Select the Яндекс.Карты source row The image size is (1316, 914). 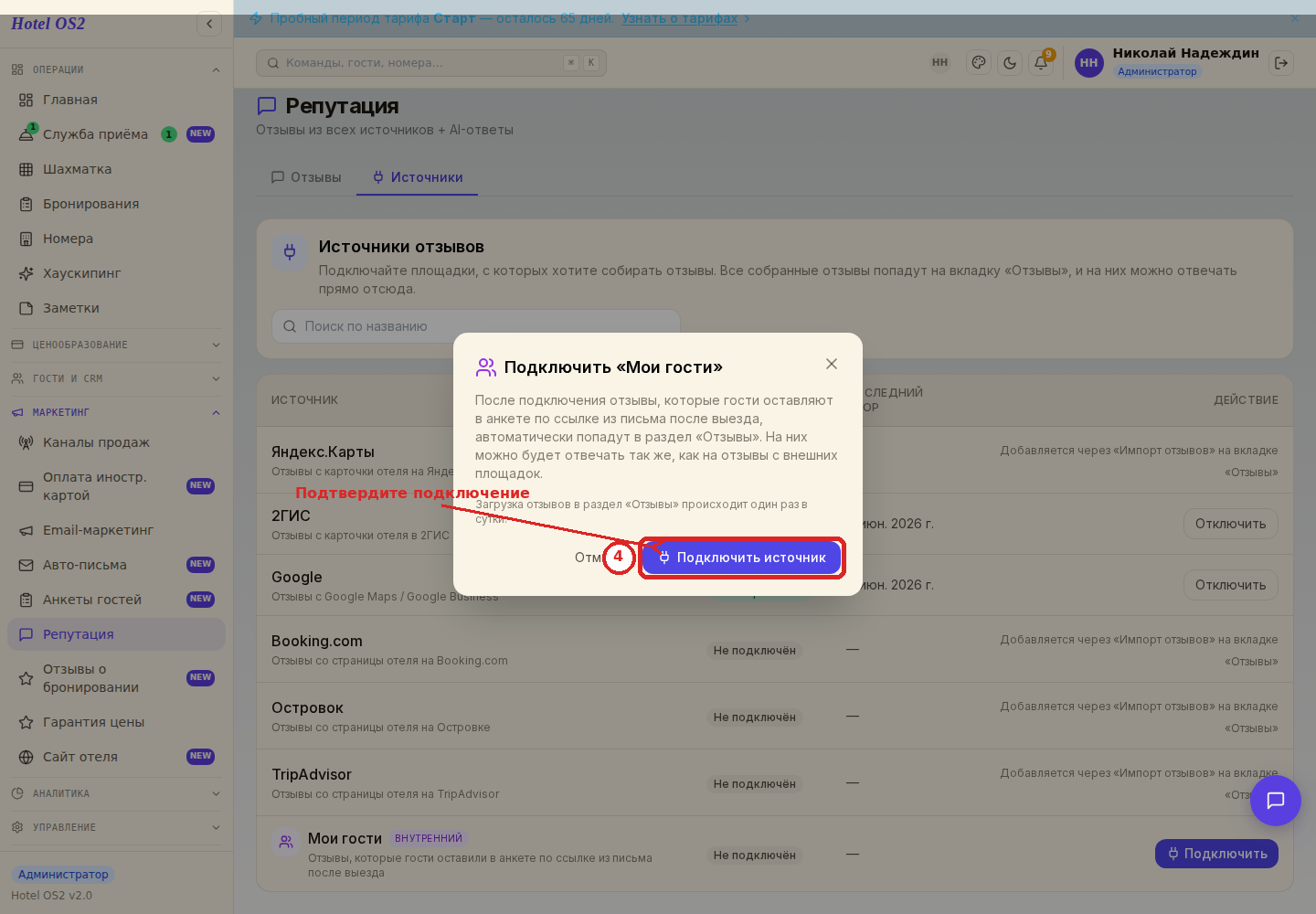point(775,461)
